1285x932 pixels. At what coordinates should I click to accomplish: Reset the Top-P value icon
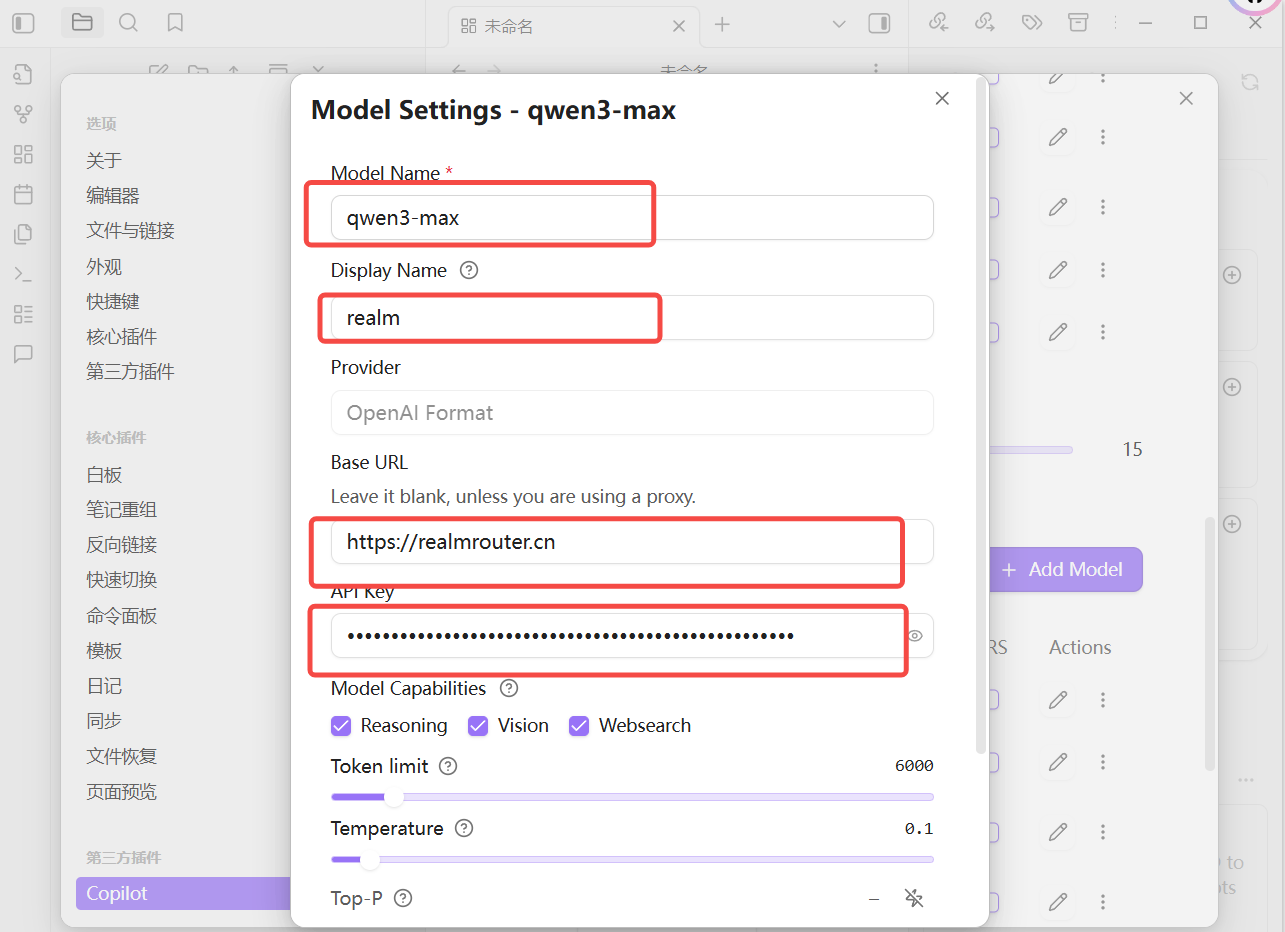pos(913,898)
